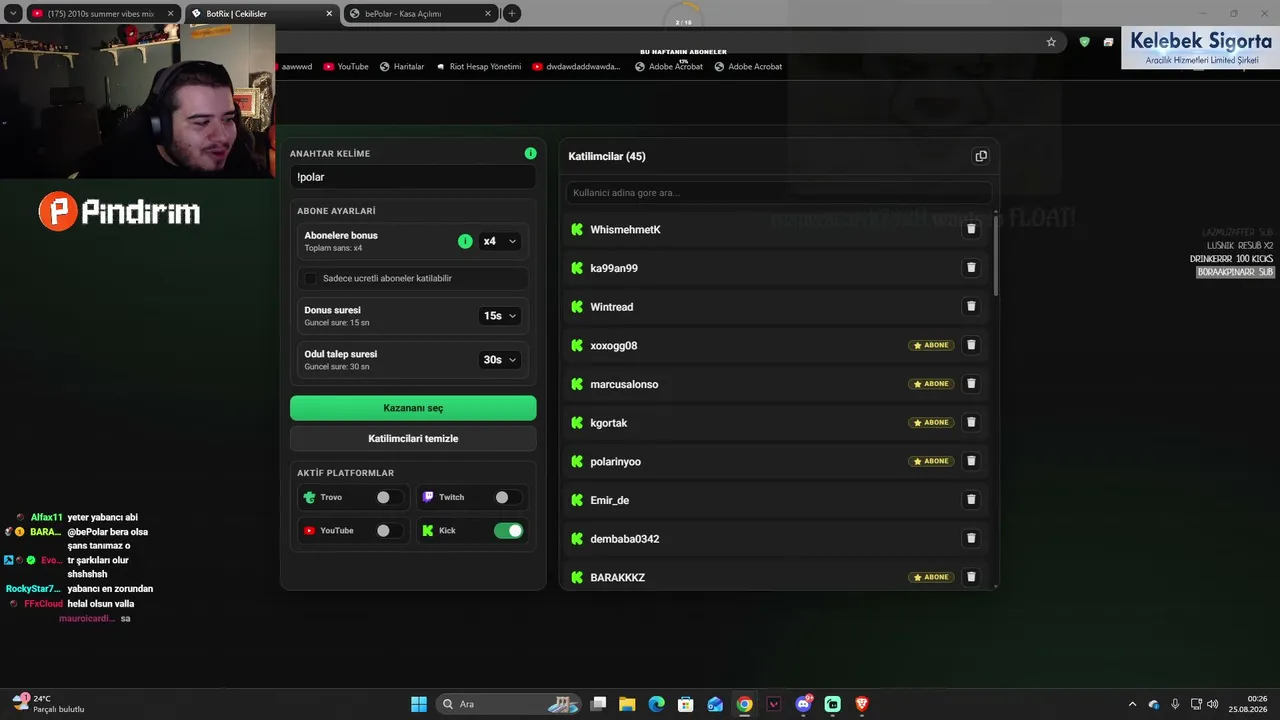Select the BotRix | Cekilisler tab
1280x720 pixels.
pos(262,14)
